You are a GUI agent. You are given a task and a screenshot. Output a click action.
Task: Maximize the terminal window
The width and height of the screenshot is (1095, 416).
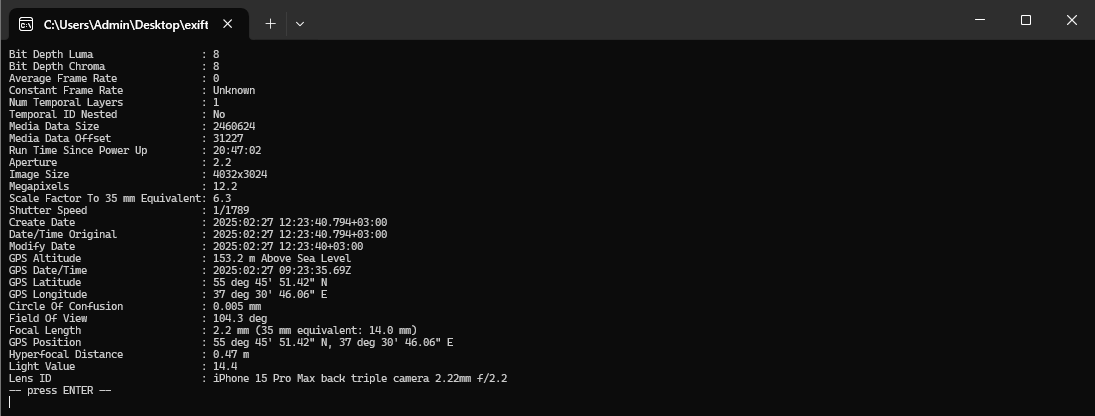pos(1025,20)
